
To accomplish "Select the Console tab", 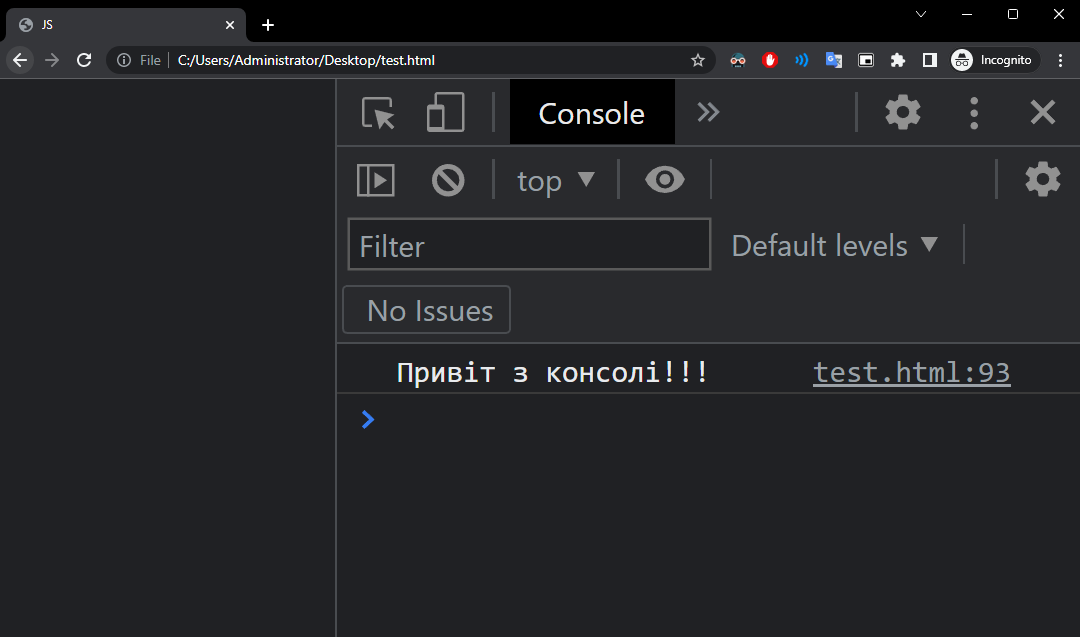I will pyautogui.click(x=592, y=113).
